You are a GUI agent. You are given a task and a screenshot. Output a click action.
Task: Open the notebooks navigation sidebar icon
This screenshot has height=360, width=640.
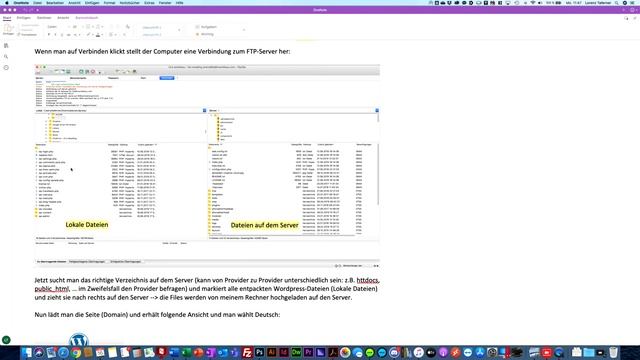(x=6, y=46)
